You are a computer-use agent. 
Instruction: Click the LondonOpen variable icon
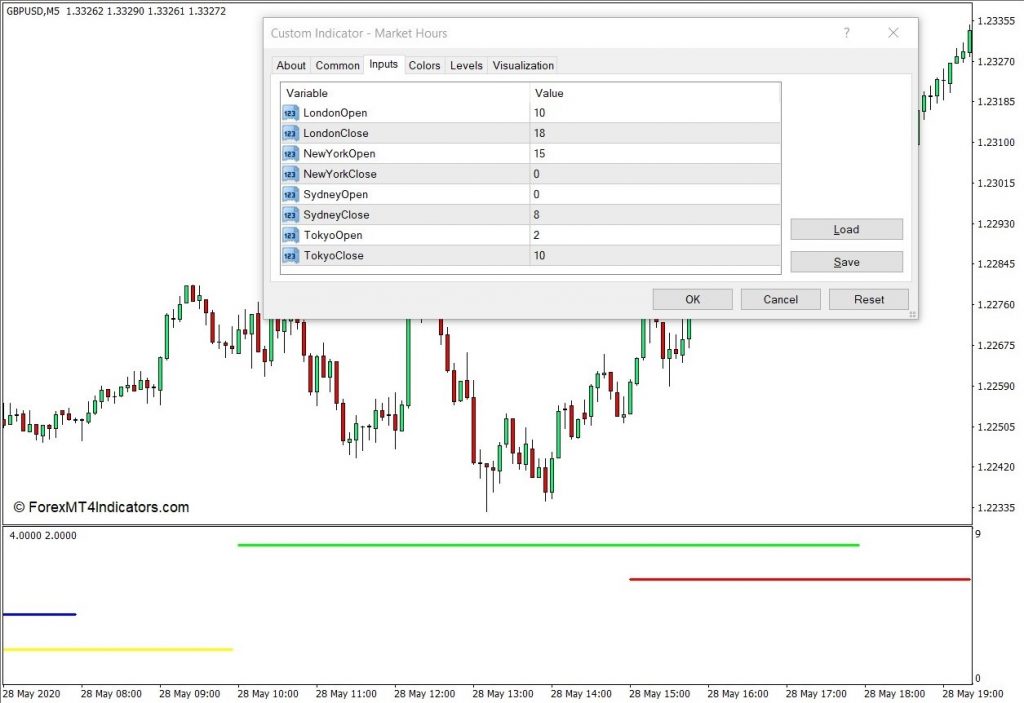291,113
